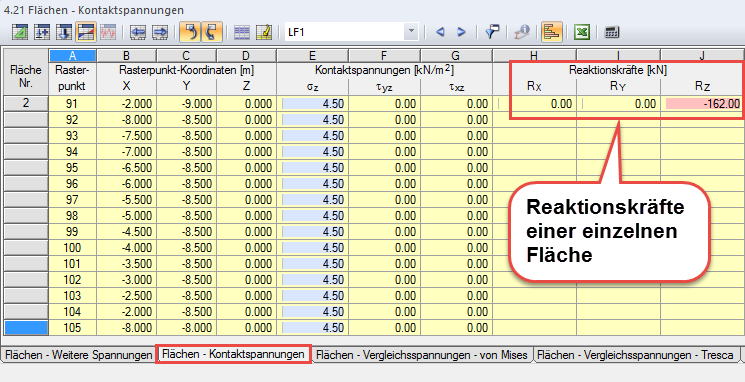Click X coordinate -7.500 in row 93
745x382 pixels.
point(127,136)
